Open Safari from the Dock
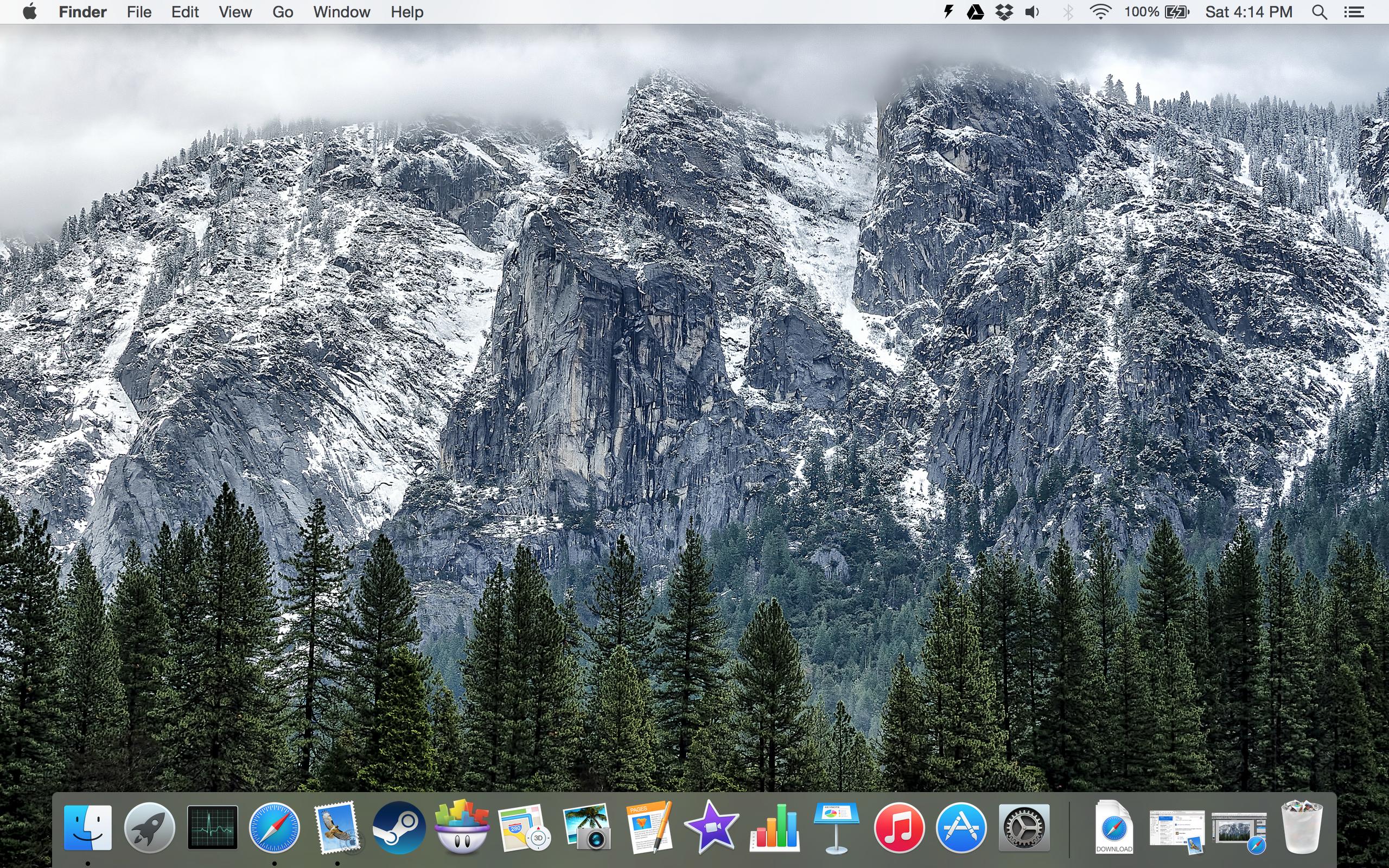1389x868 pixels. [x=275, y=827]
